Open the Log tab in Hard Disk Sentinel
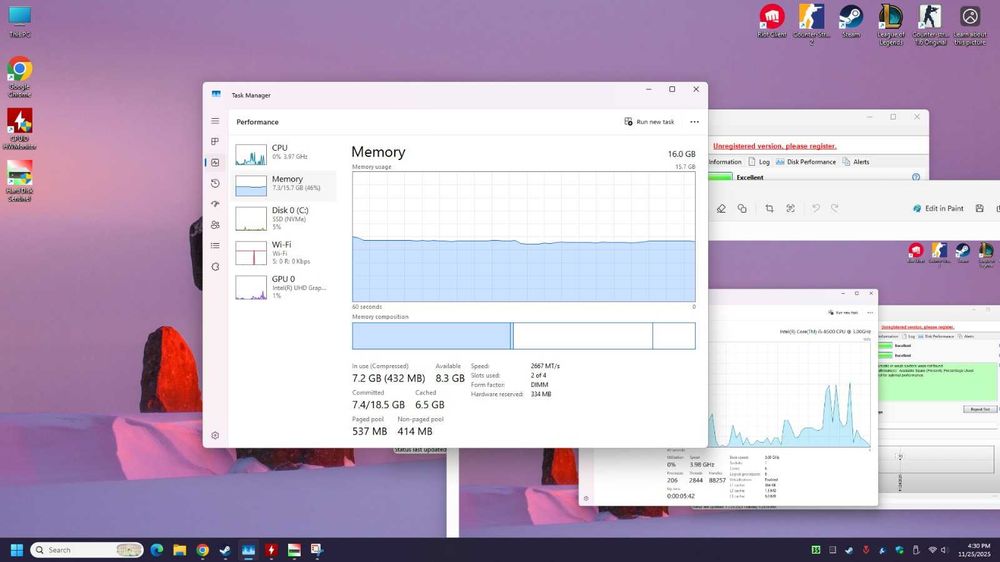 pos(759,162)
